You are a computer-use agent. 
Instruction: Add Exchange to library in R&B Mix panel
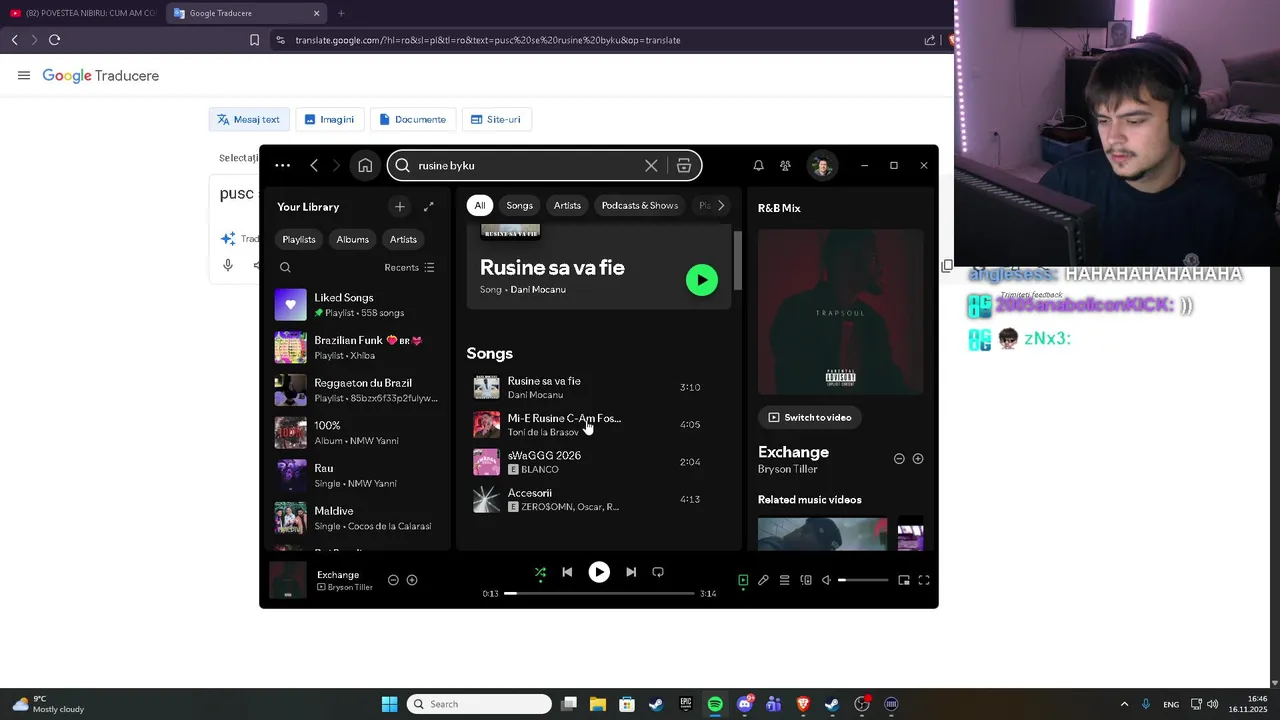(918, 459)
